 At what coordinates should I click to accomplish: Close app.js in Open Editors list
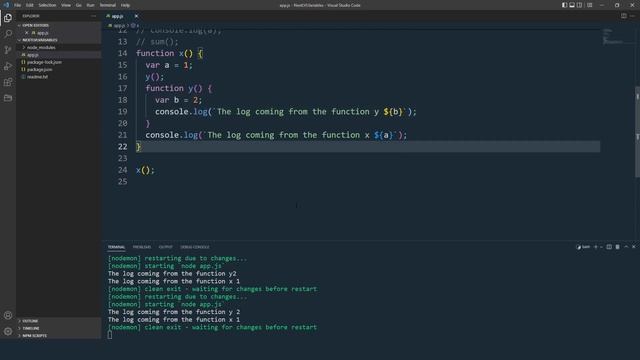(27, 33)
